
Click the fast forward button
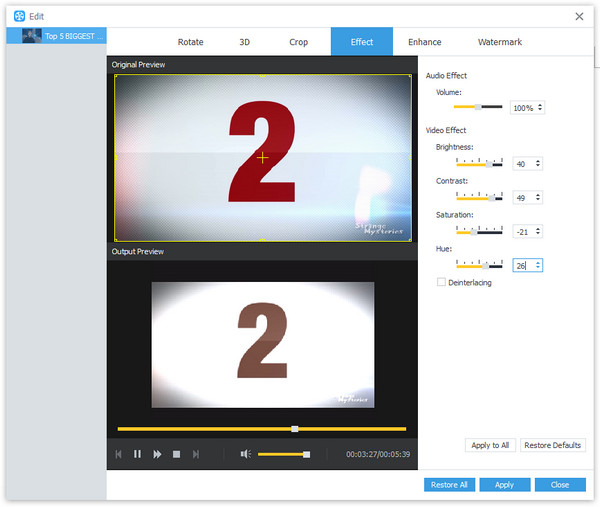157,454
